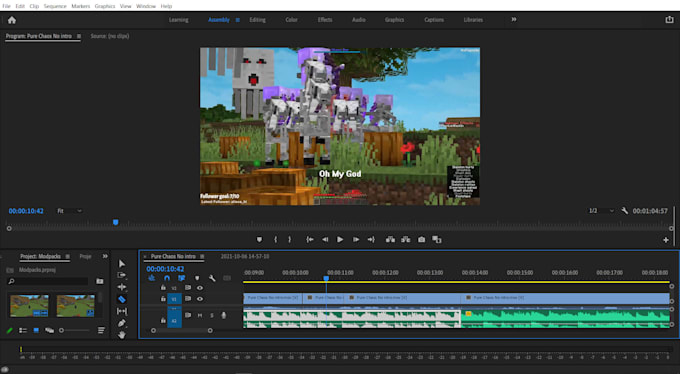Screen dimensions: 680x374
Task: Click the Extract button
Action: tap(405, 239)
